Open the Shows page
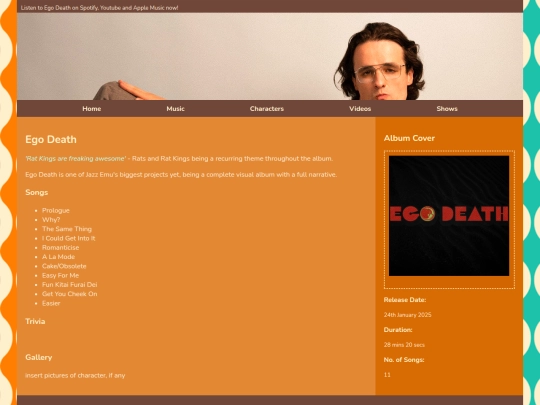 click(447, 109)
